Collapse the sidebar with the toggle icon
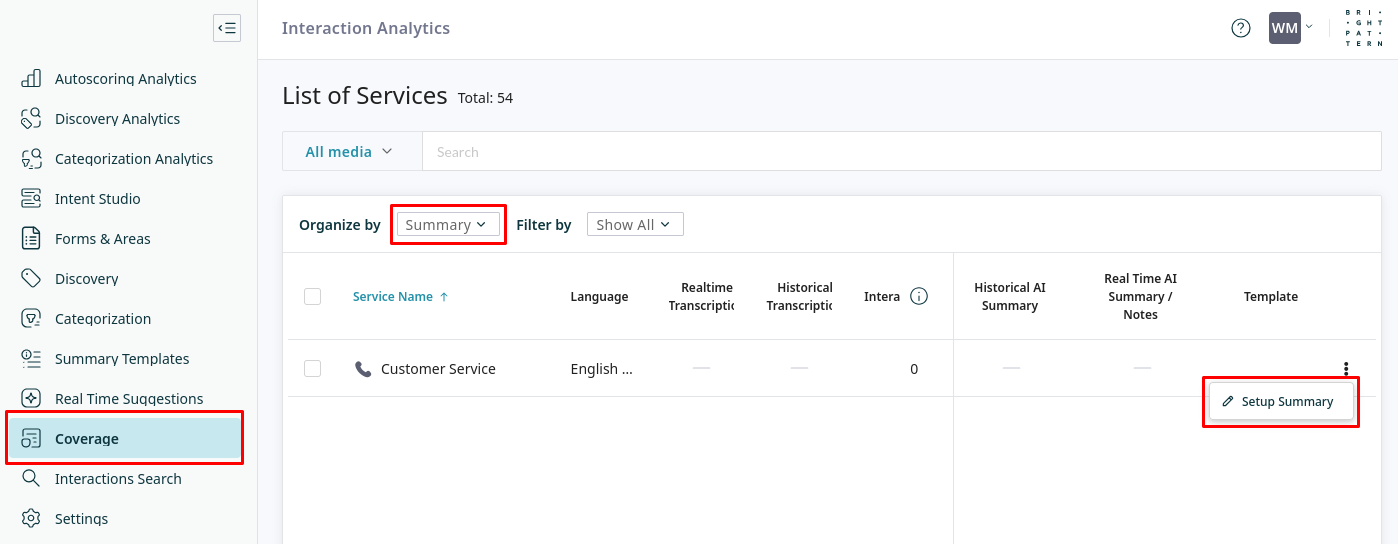This screenshot has width=1398, height=544. pyautogui.click(x=227, y=28)
